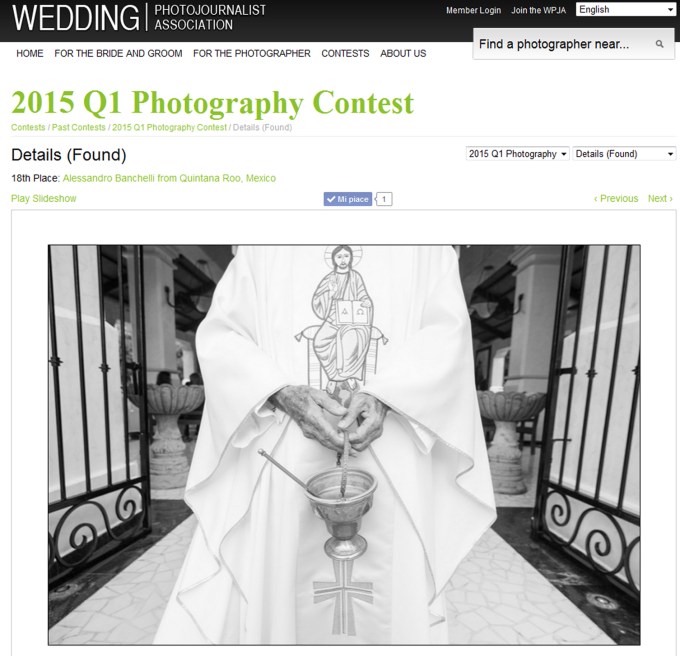Expand the 2015 Q1 Photography dropdown
The width and height of the screenshot is (680, 656).
[517, 154]
